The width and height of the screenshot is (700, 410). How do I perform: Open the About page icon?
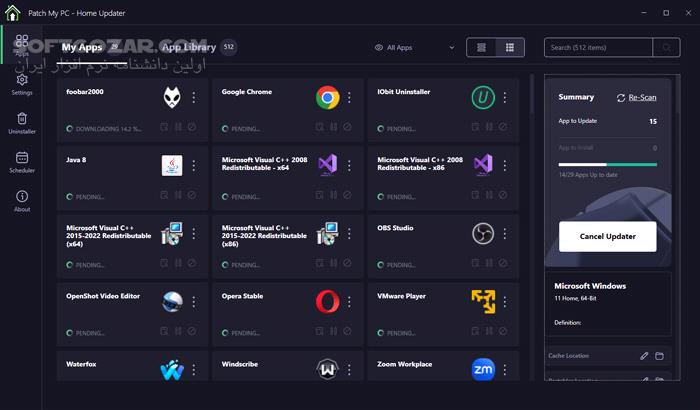tap(22, 200)
